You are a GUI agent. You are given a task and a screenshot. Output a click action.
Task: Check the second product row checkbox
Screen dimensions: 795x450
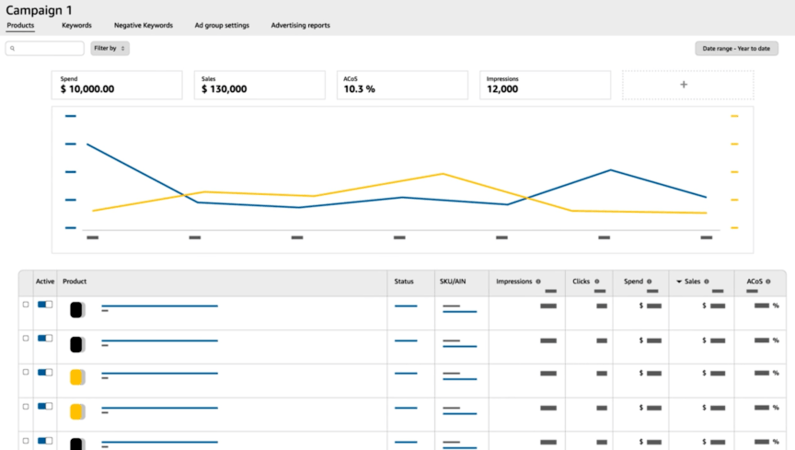click(26, 338)
